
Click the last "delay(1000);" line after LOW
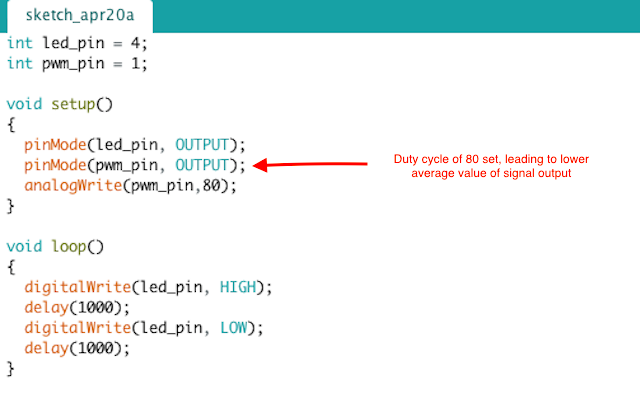[77, 349]
